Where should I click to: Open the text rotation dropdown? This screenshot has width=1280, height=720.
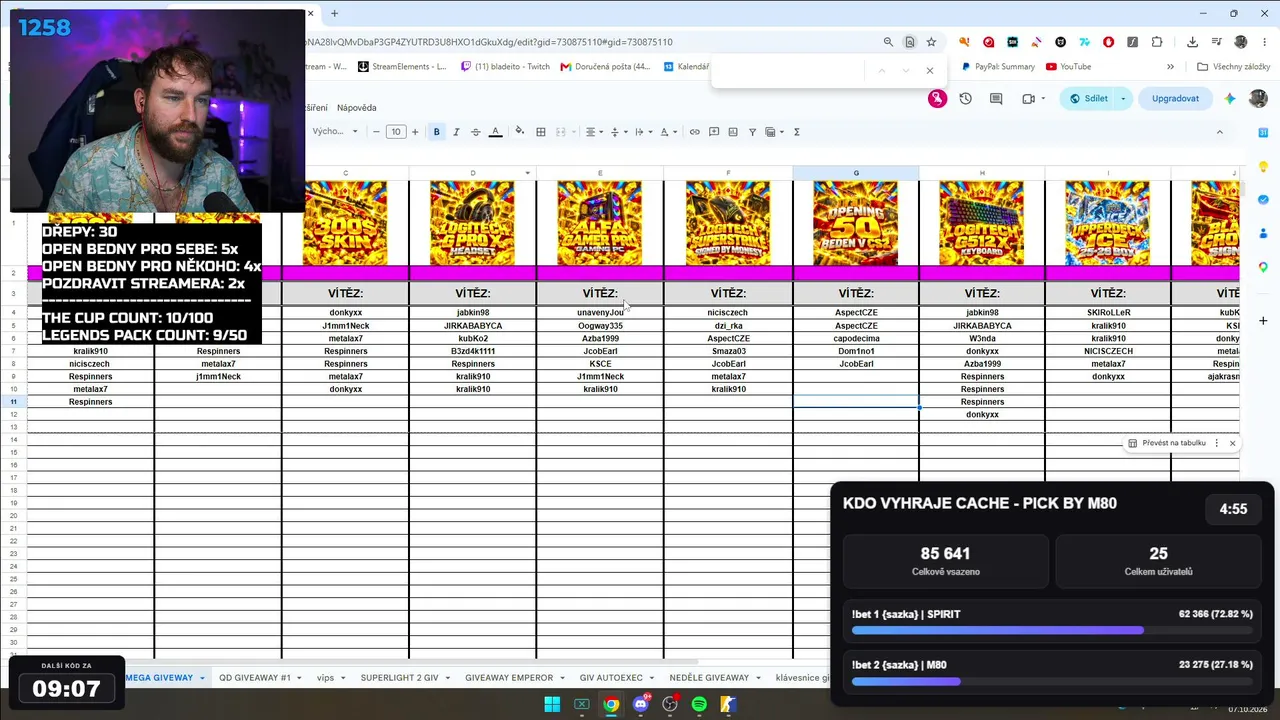pos(668,132)
